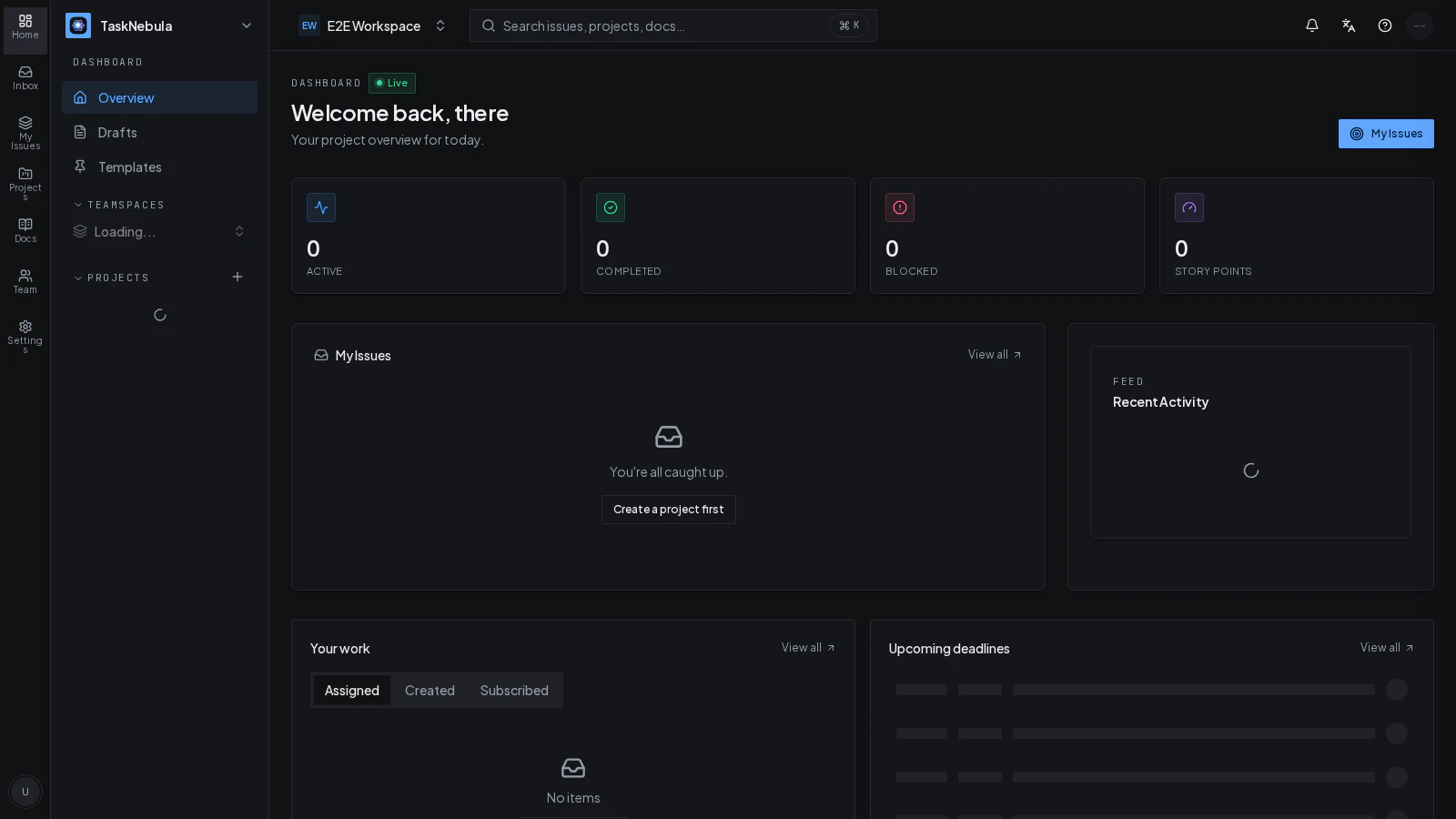
Task: View all in Your work panel
Action: 808,648
